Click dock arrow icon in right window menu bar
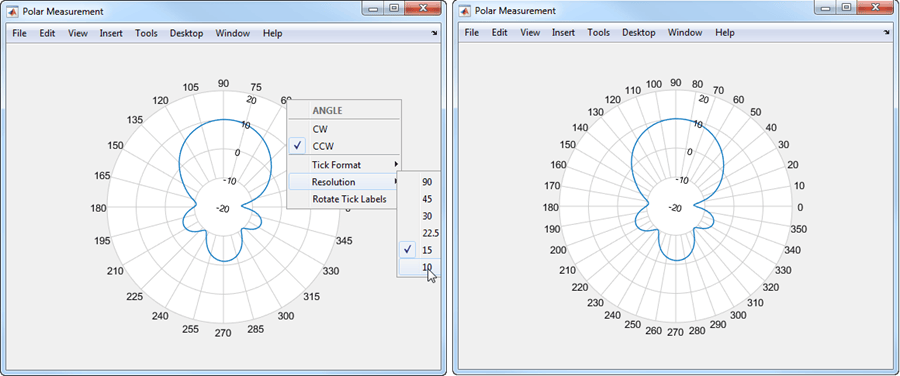This screenshot has height=376, width=900. [886, 34]
